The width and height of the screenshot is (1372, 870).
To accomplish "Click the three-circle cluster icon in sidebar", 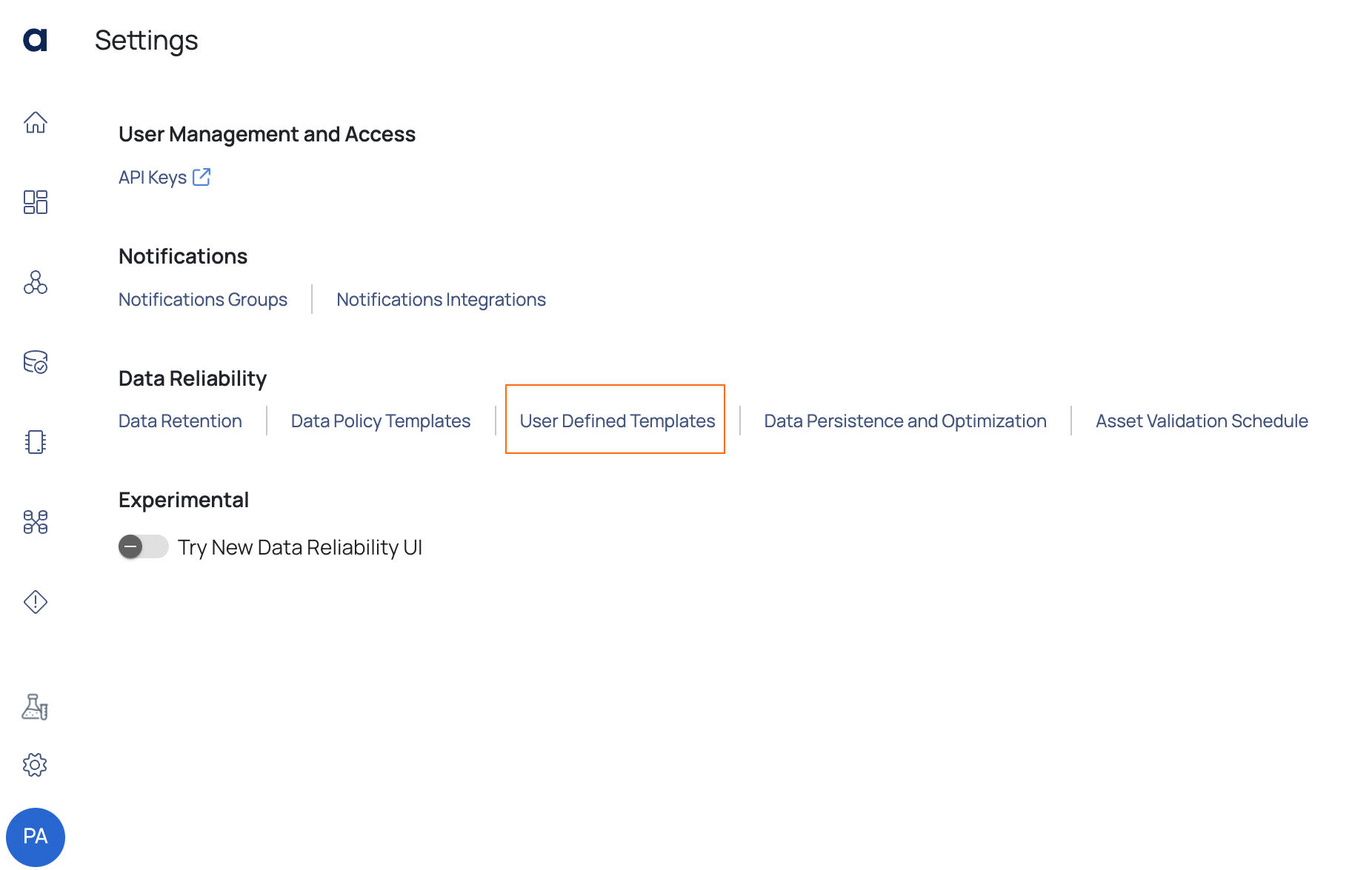I will coord(36,282).
